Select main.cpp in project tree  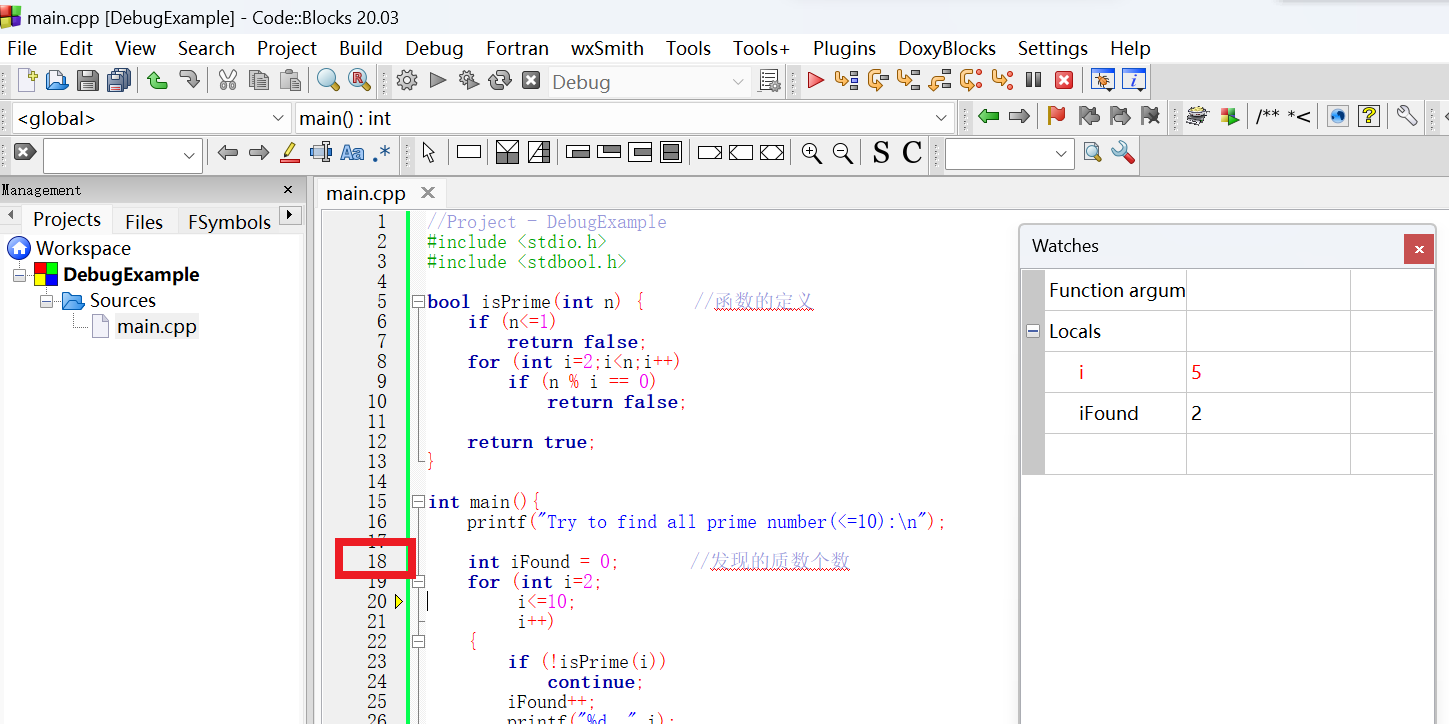click(156, 326)
